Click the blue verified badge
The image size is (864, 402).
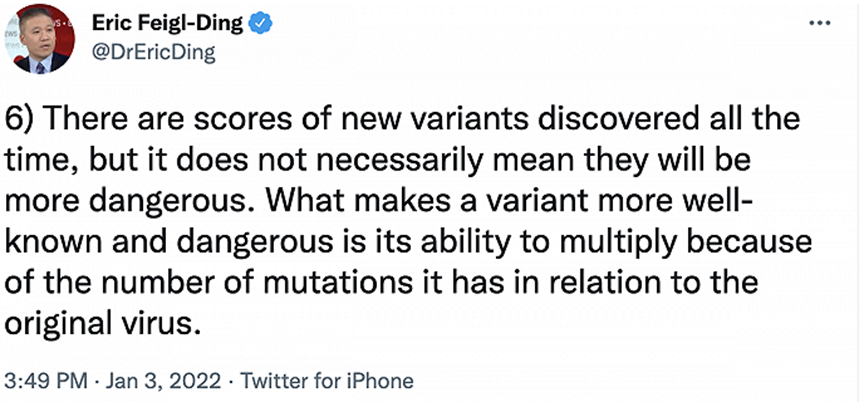(x=257, y=22)
